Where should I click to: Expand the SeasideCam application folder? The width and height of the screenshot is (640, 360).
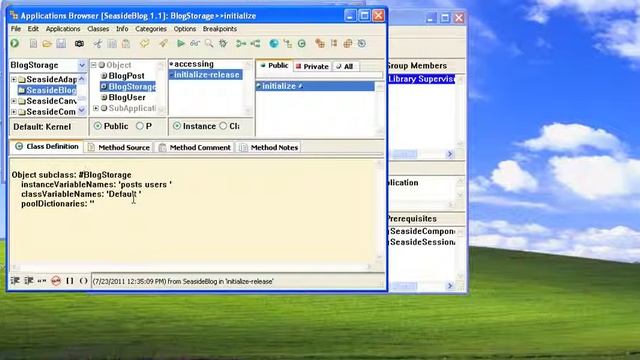[x=14, y=101]
